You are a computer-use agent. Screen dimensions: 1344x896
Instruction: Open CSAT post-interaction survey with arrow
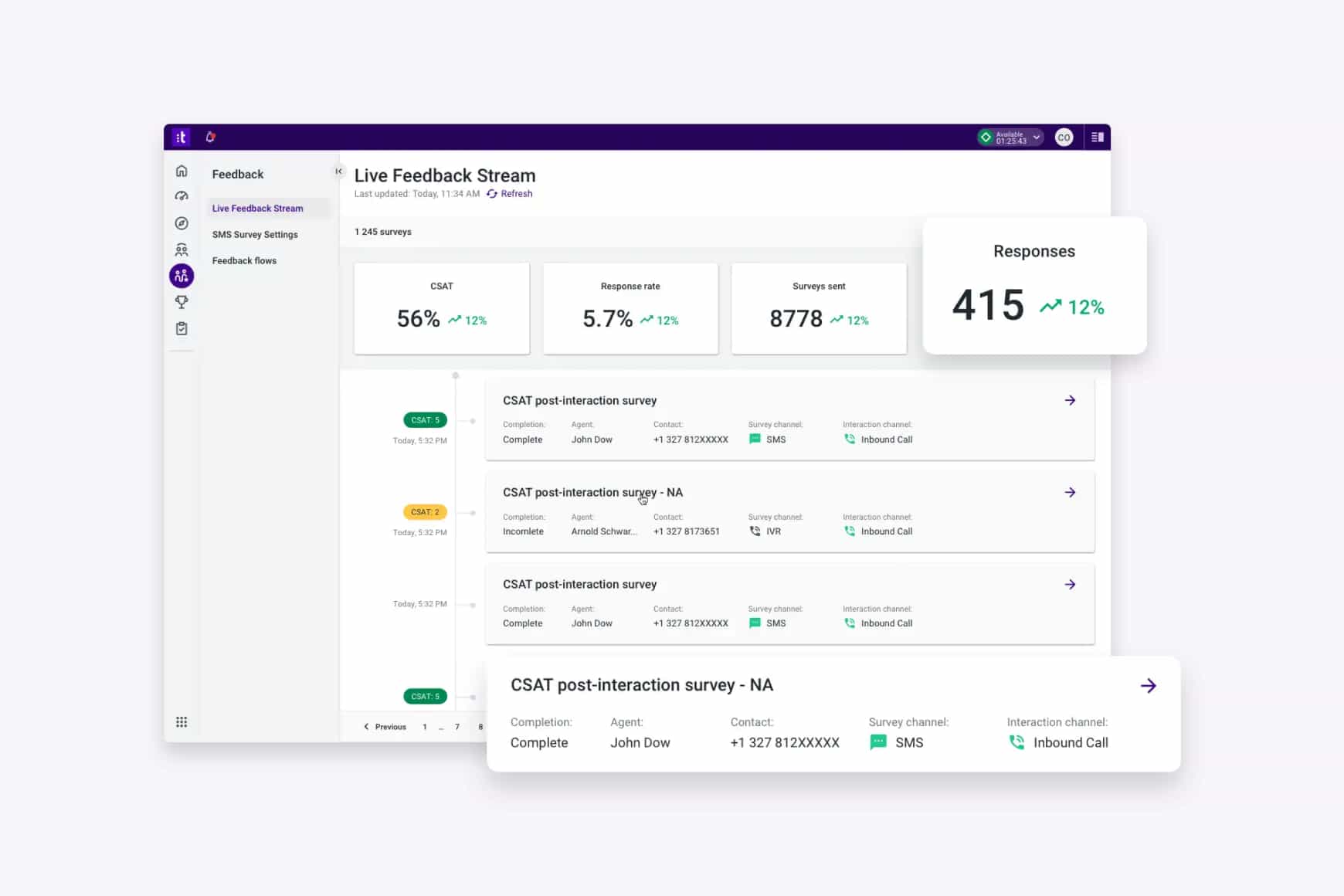(1070, 400)
